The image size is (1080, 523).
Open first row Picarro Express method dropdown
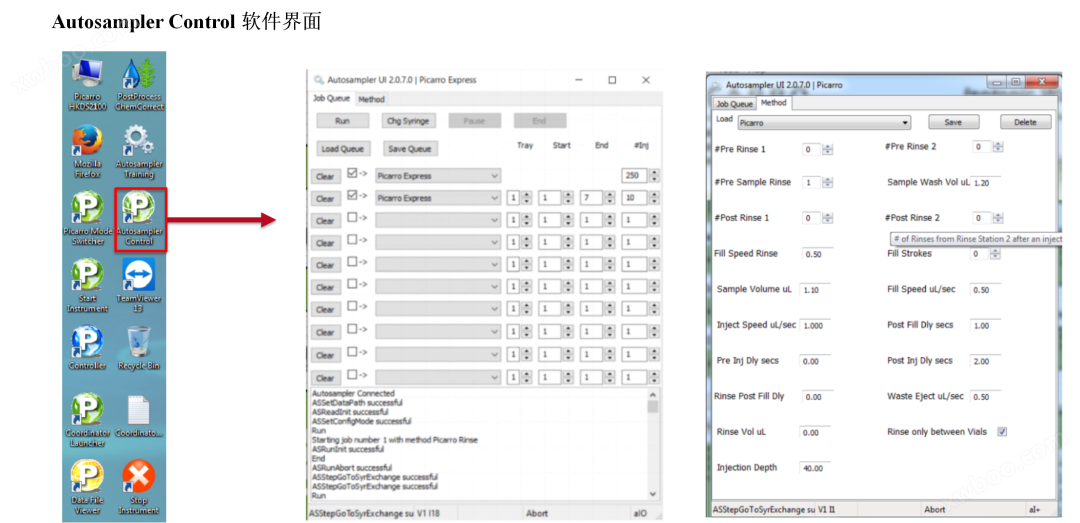coord(438,176)
